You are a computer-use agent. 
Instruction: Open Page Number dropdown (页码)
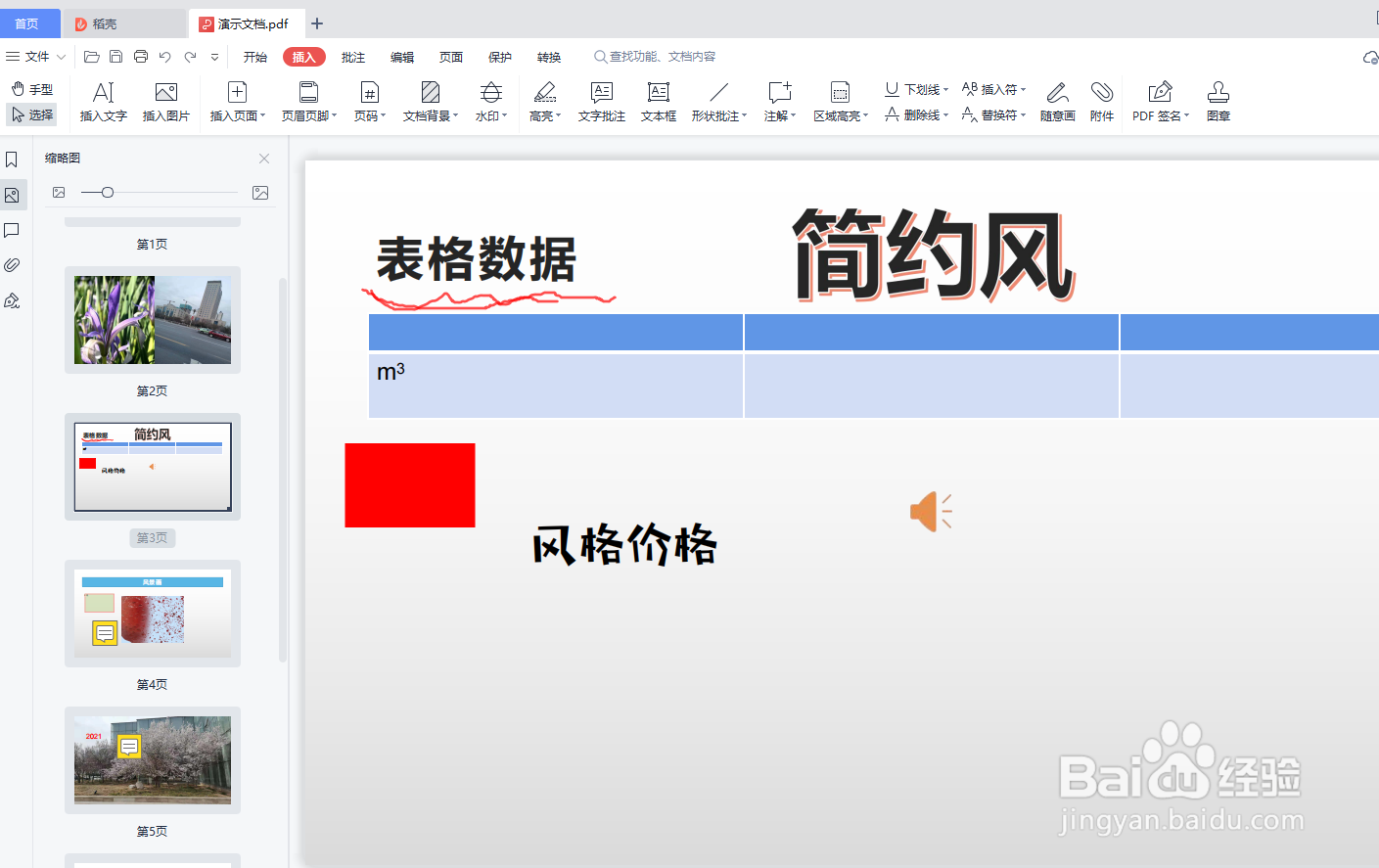pos(370,102)
